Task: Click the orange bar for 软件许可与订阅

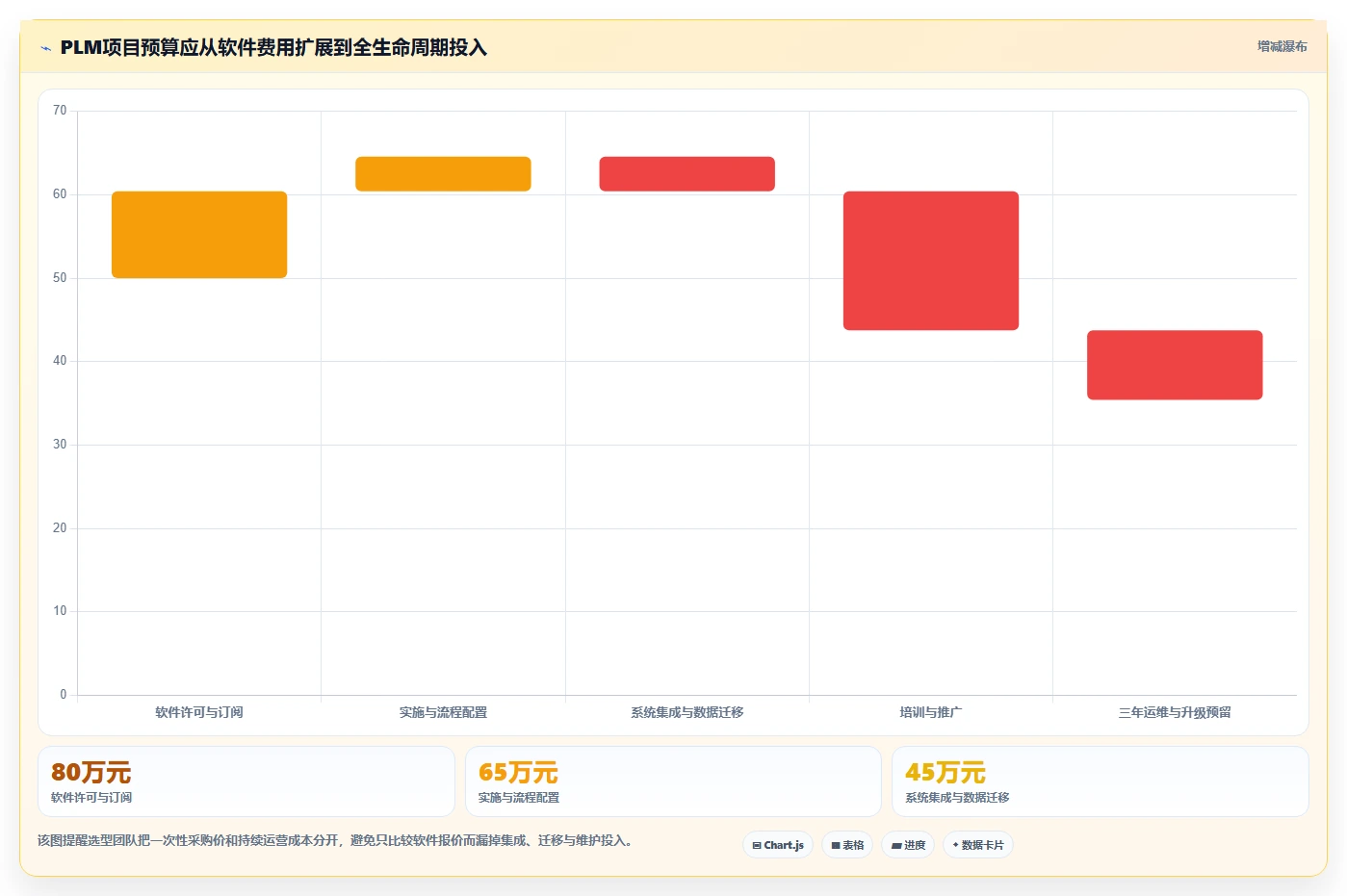Action: tap(199, 235)
